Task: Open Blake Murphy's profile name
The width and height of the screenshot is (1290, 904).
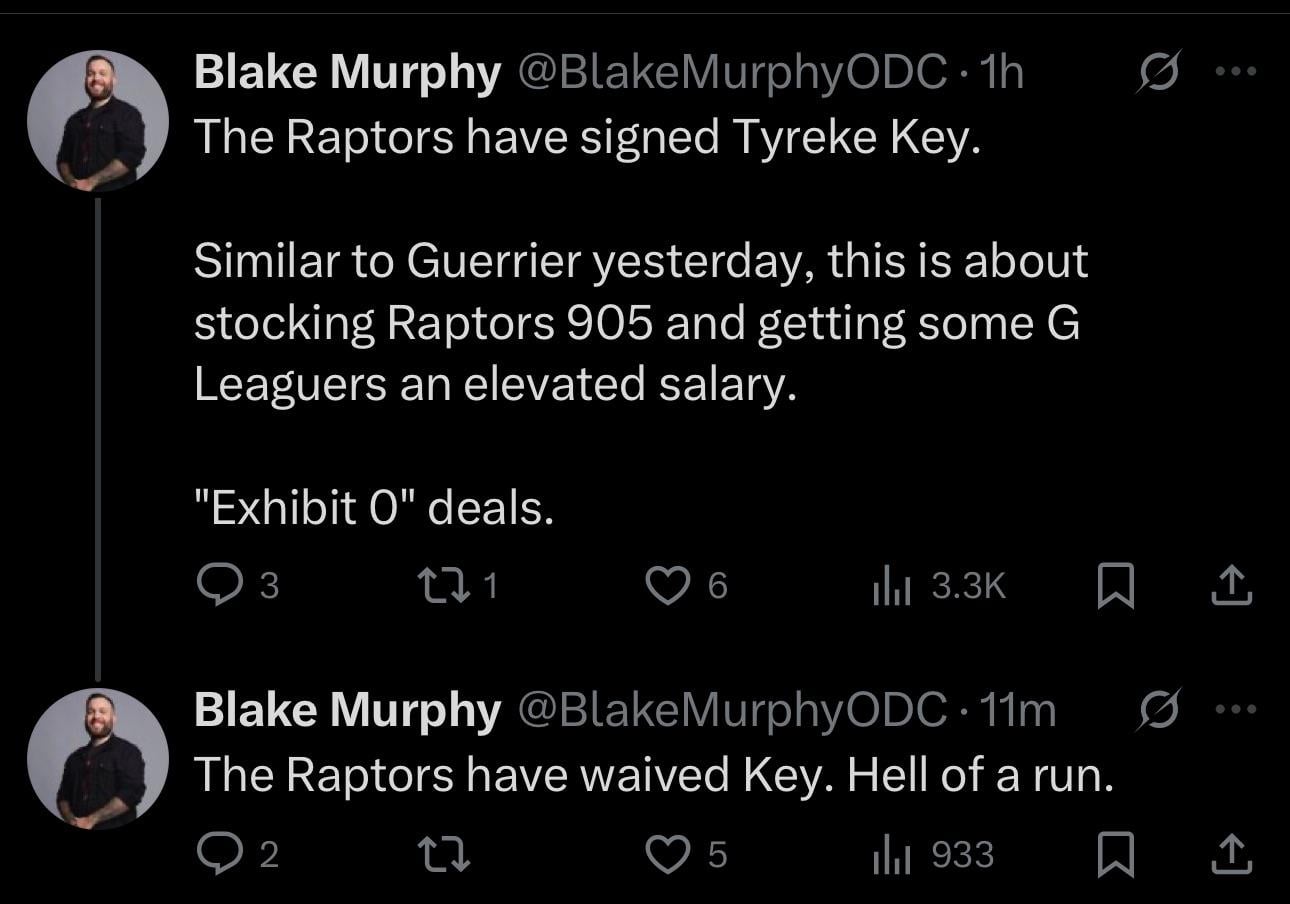Action: 345,70
